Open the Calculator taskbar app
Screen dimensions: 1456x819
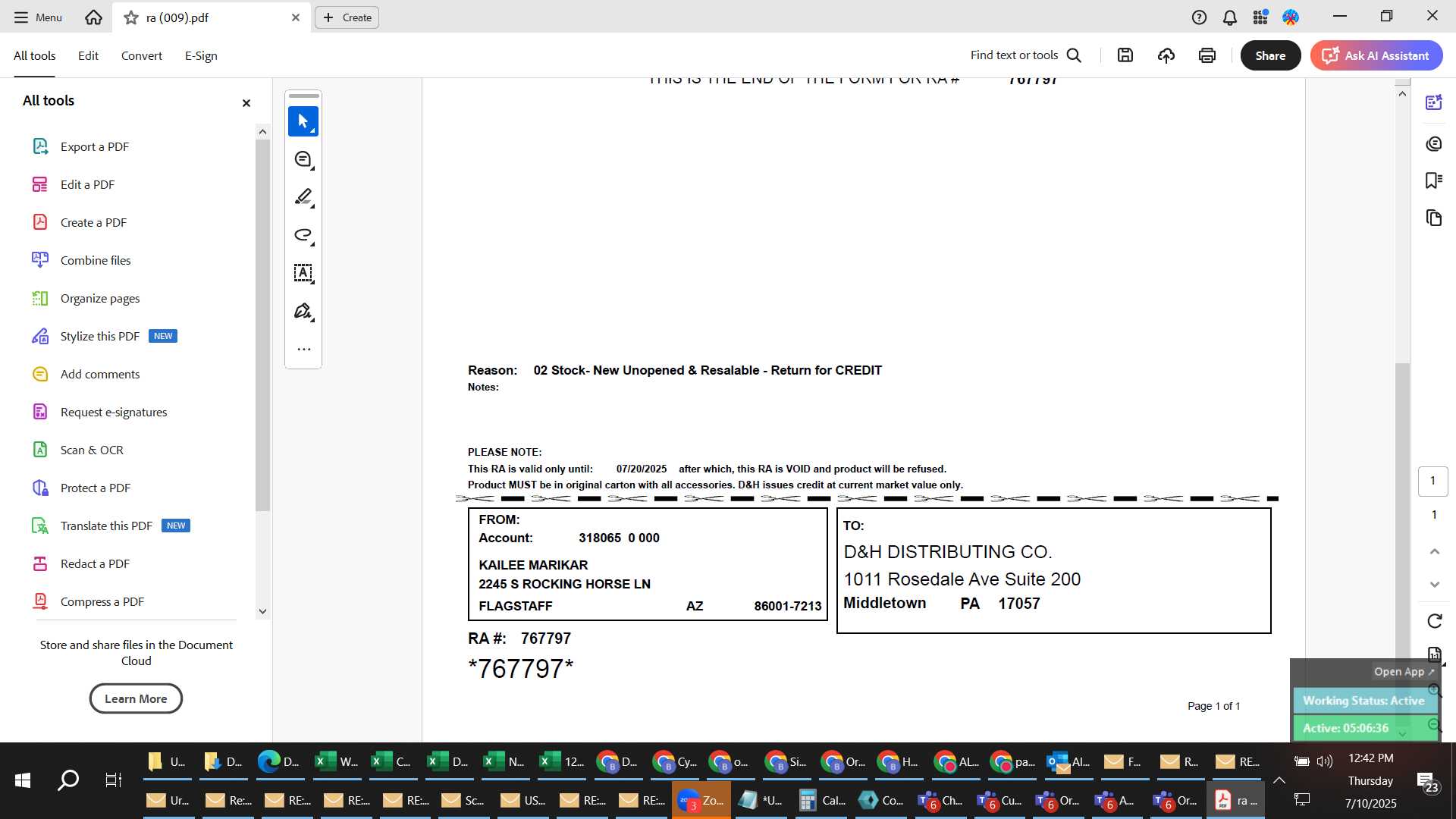[822, 800]
